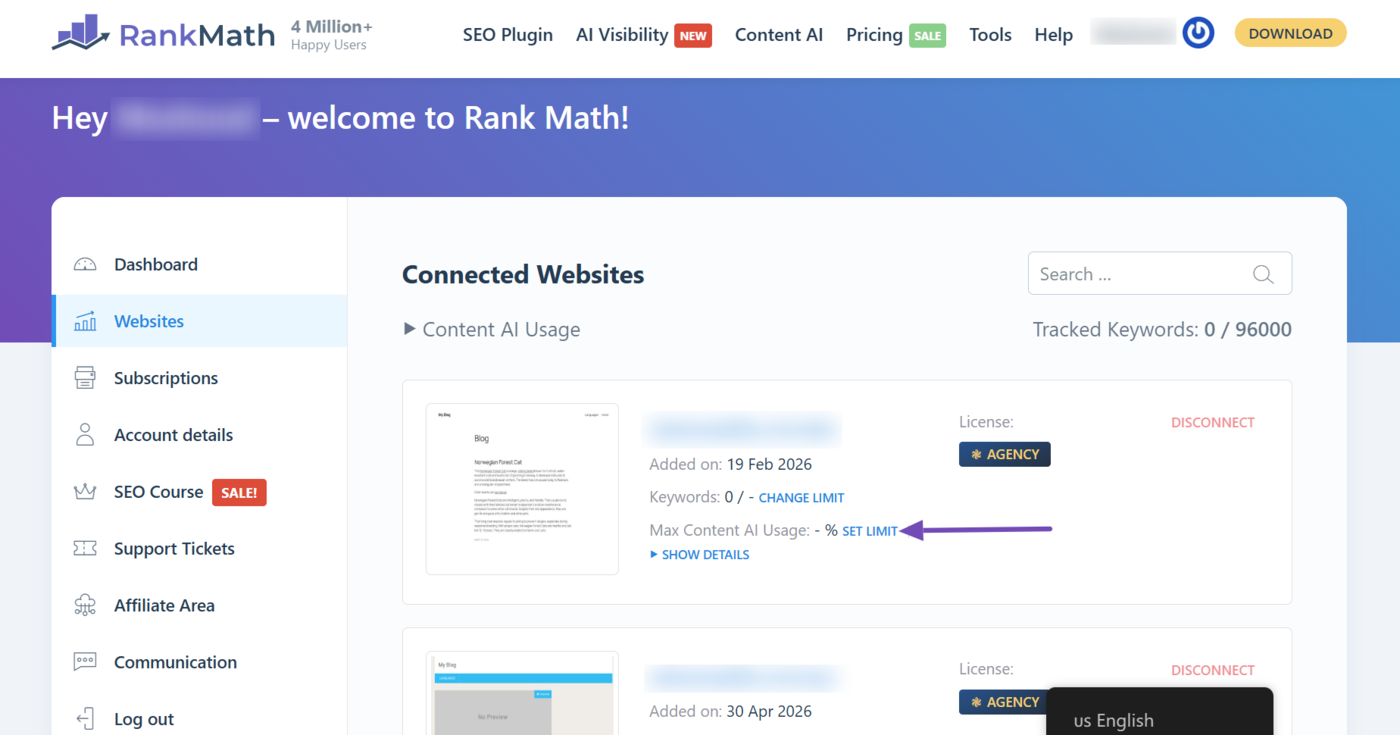Disconnect the website added 30 Apr 2026

point(1212,670)
